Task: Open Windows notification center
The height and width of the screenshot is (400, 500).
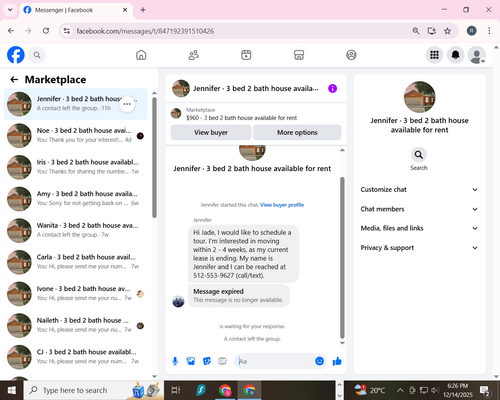Action: pos(485,390)
